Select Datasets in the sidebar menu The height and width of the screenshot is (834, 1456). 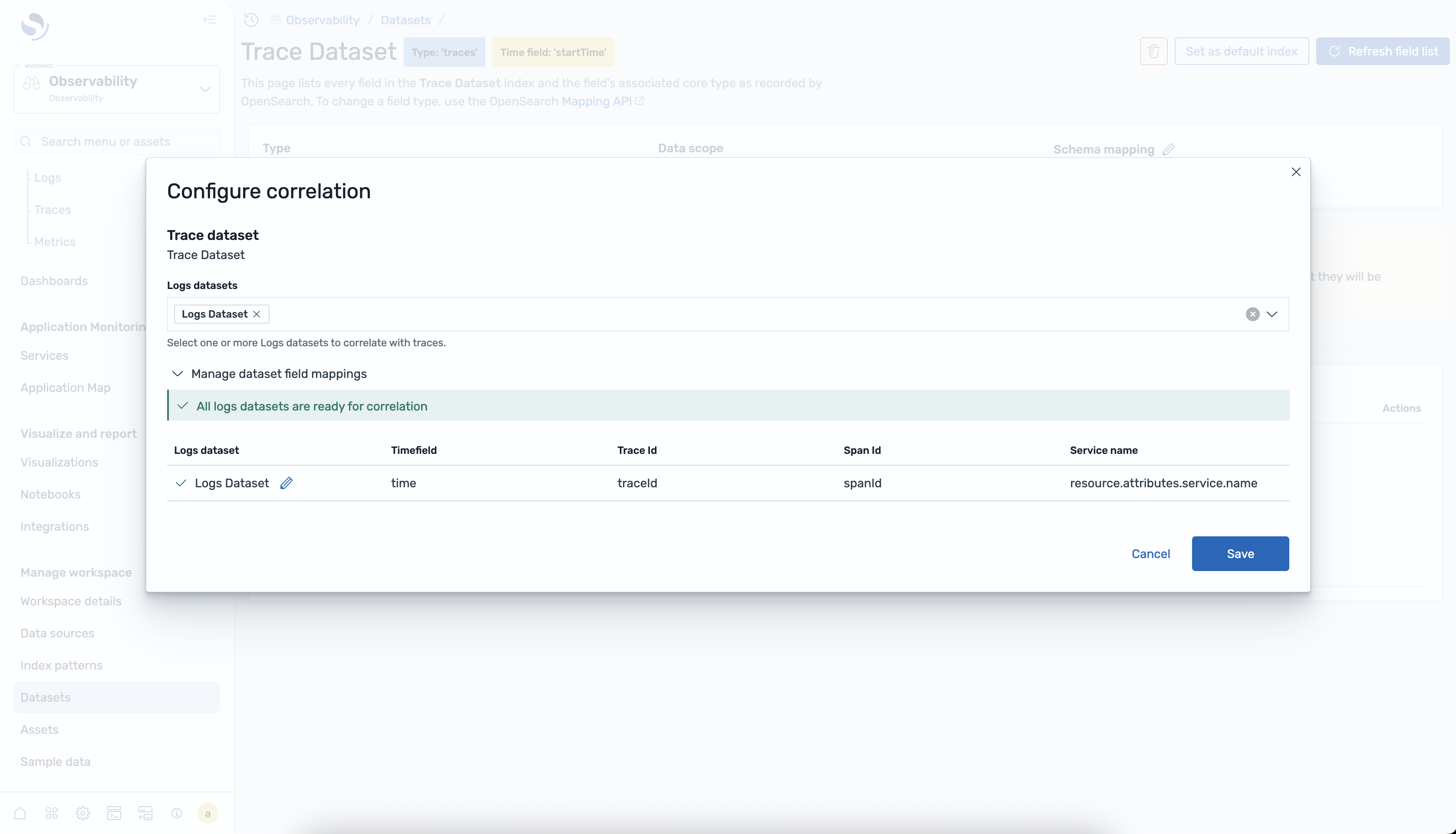[x=46, y=697]
